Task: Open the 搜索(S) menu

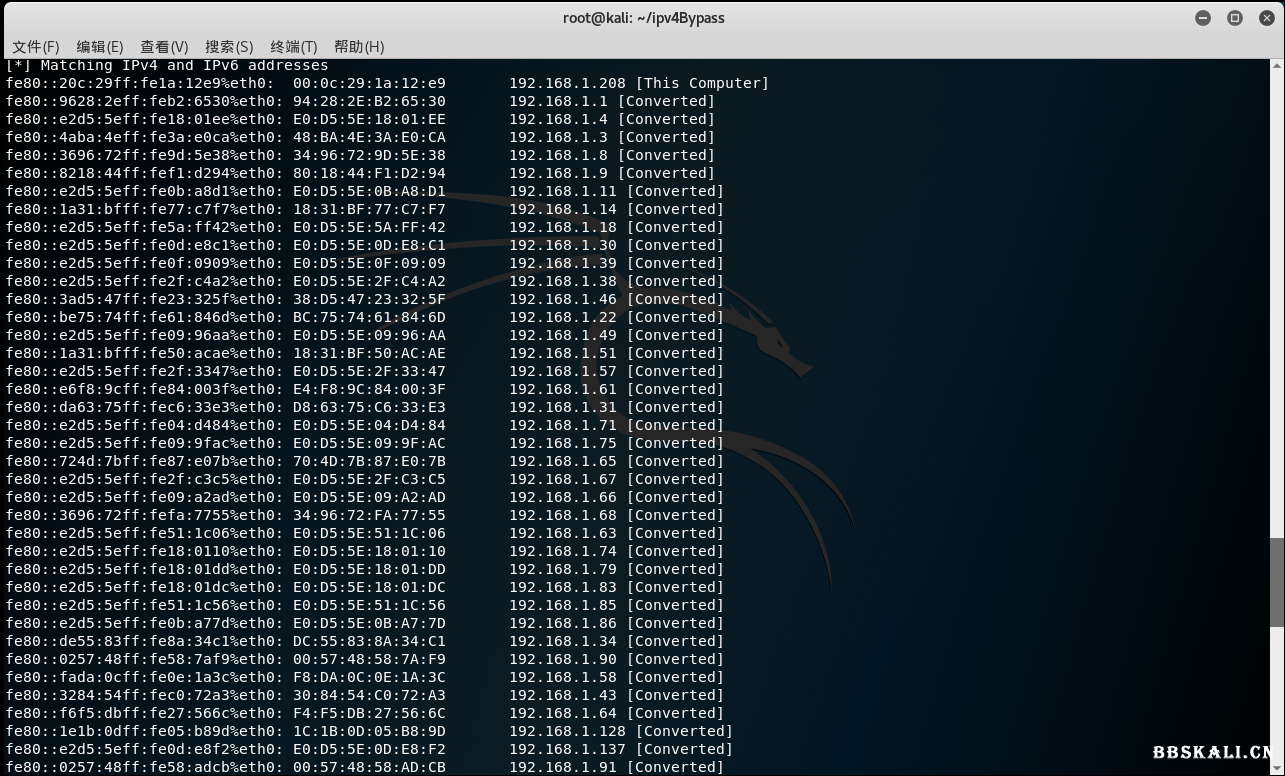Action: tap(229, 46)
